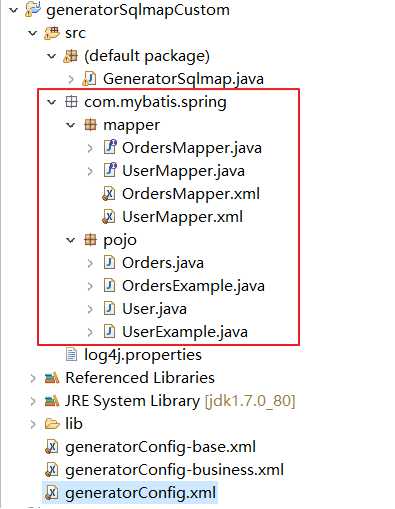The width and height of the screenshot is (395, 509).
Task: Collapse the generatorSqlmapCustom project node
Action: [13, 10]
